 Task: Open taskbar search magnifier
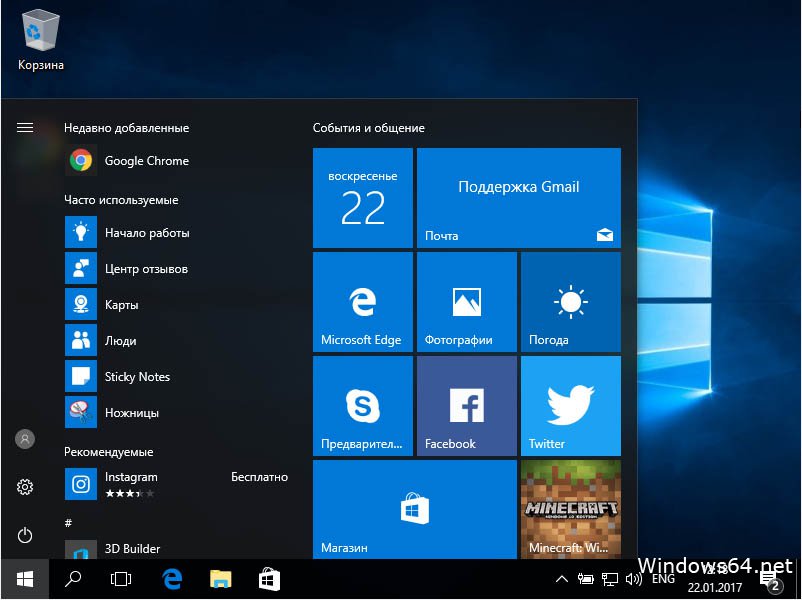pos(73,579)
